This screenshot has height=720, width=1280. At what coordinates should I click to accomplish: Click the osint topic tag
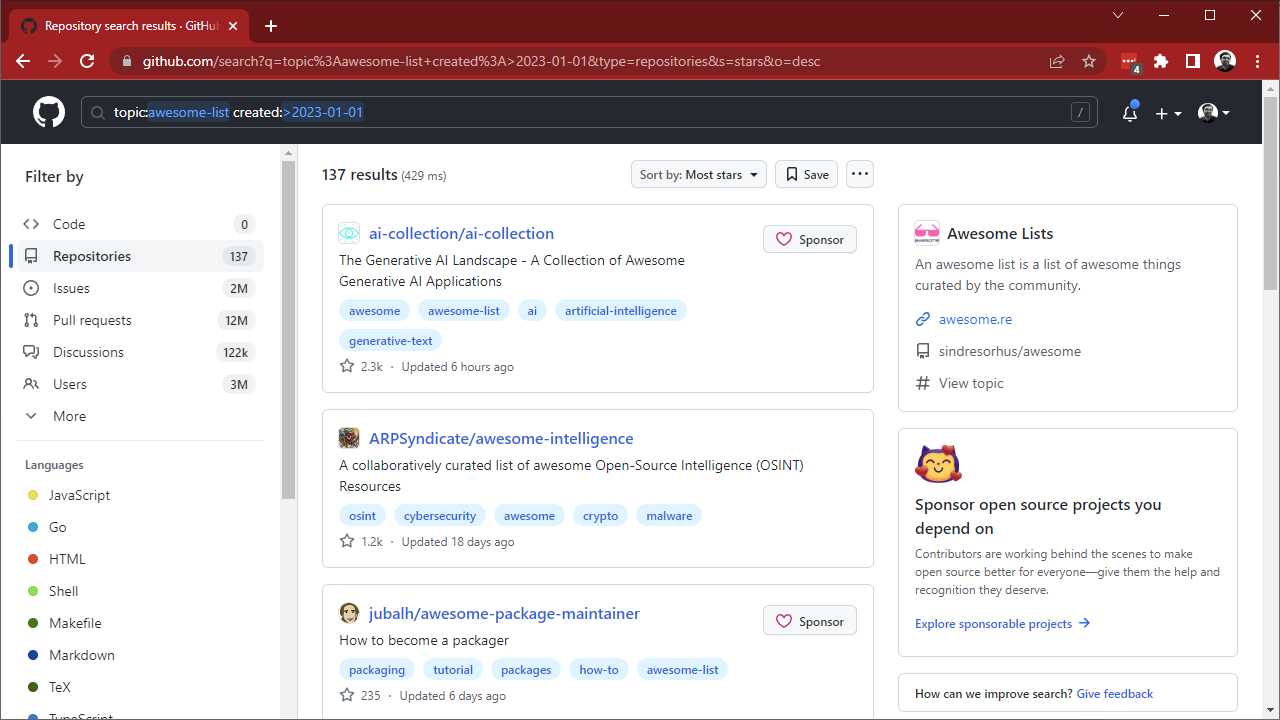[363, 516]
